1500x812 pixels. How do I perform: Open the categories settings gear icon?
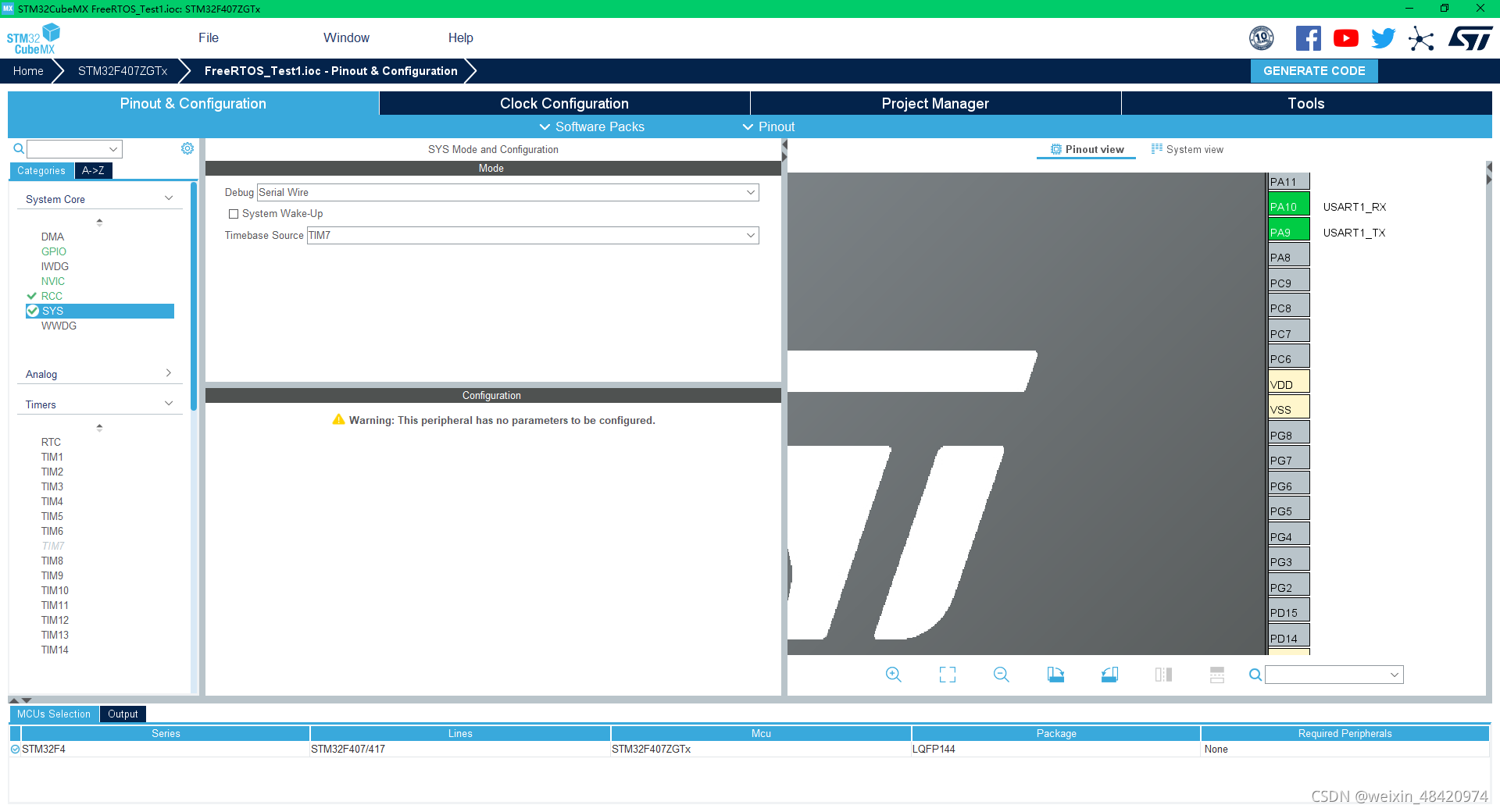187,148
